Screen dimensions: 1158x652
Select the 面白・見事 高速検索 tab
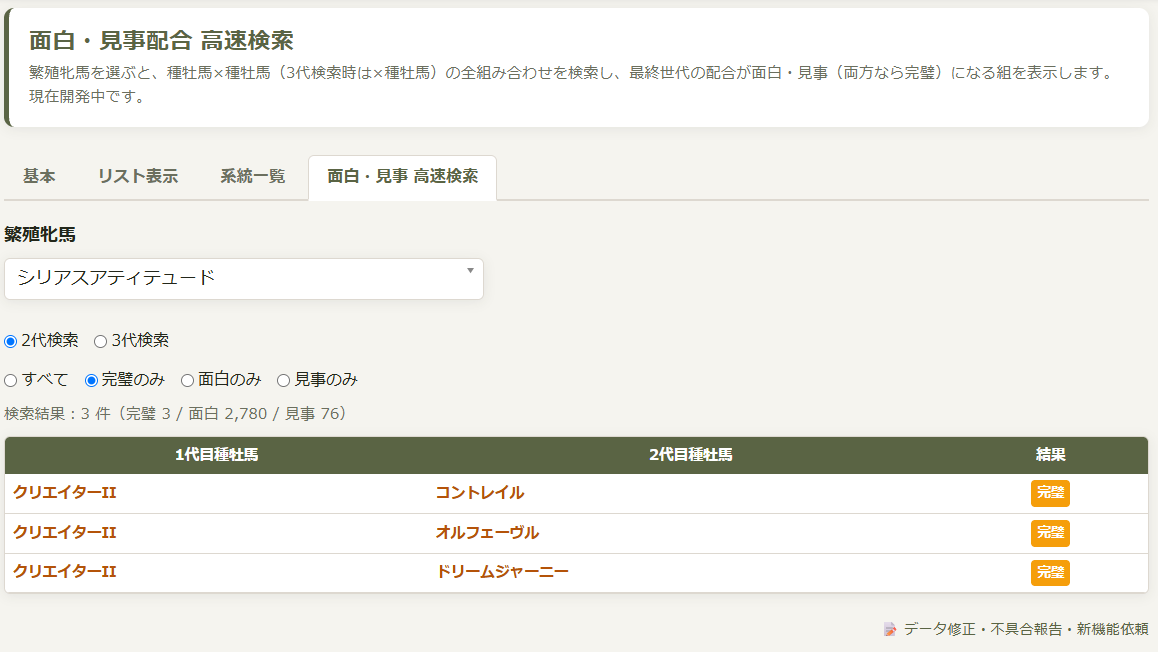(402, 176)
